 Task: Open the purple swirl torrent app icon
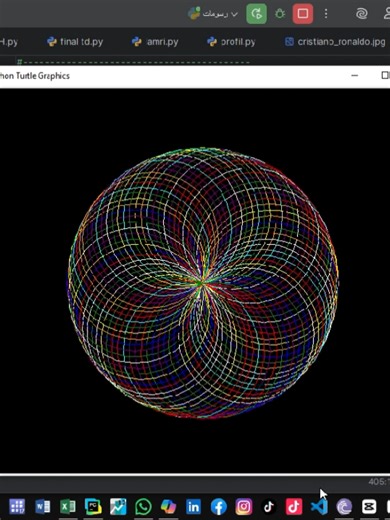[344, 507]
